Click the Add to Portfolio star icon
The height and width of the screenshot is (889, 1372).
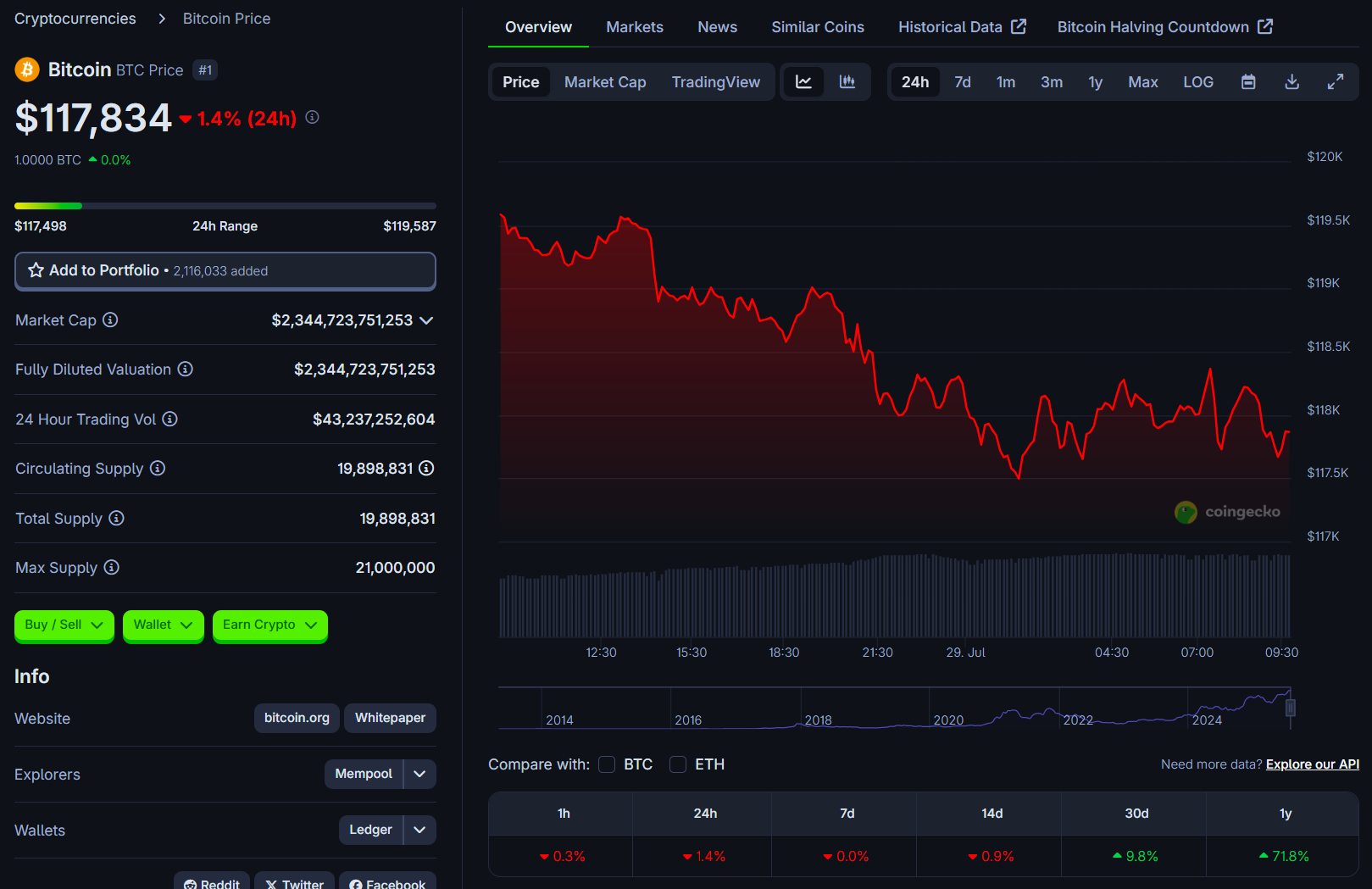coord(36,270)
